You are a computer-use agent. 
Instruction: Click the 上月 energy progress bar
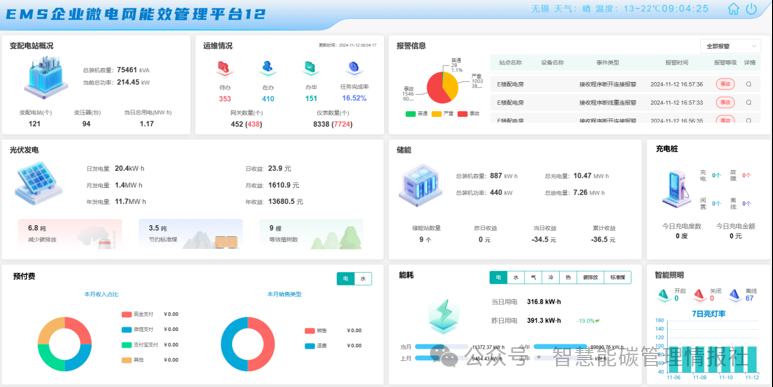(441, 358)
